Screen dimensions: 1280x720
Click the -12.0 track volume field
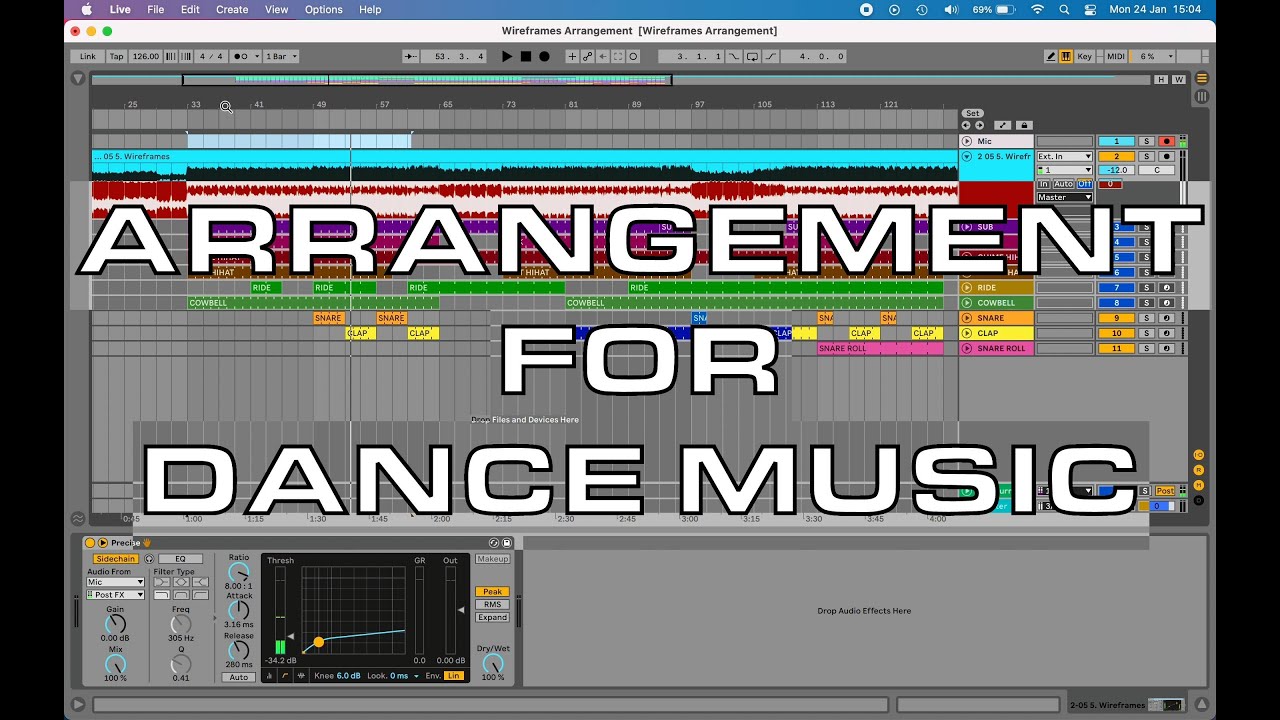tap(1116, 170)
